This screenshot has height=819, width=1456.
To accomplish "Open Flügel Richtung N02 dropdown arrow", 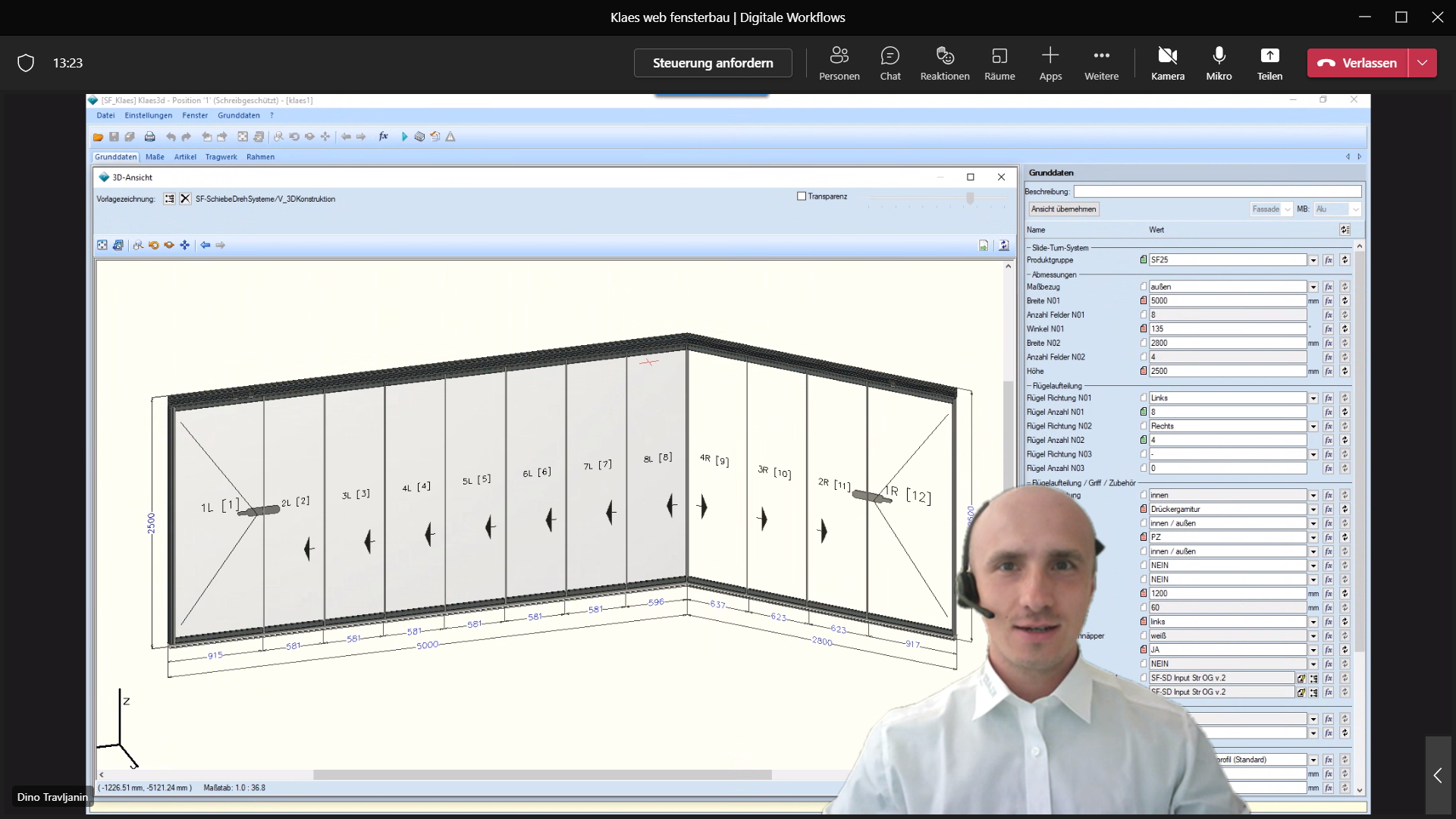I will [x=1313, y=426].
